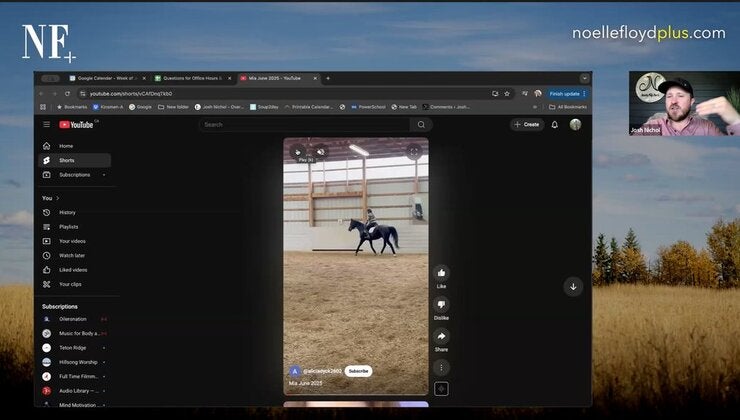Unmute the Shorts video volume
Viewport: 740px width, 420px height.
coord(320,151)
